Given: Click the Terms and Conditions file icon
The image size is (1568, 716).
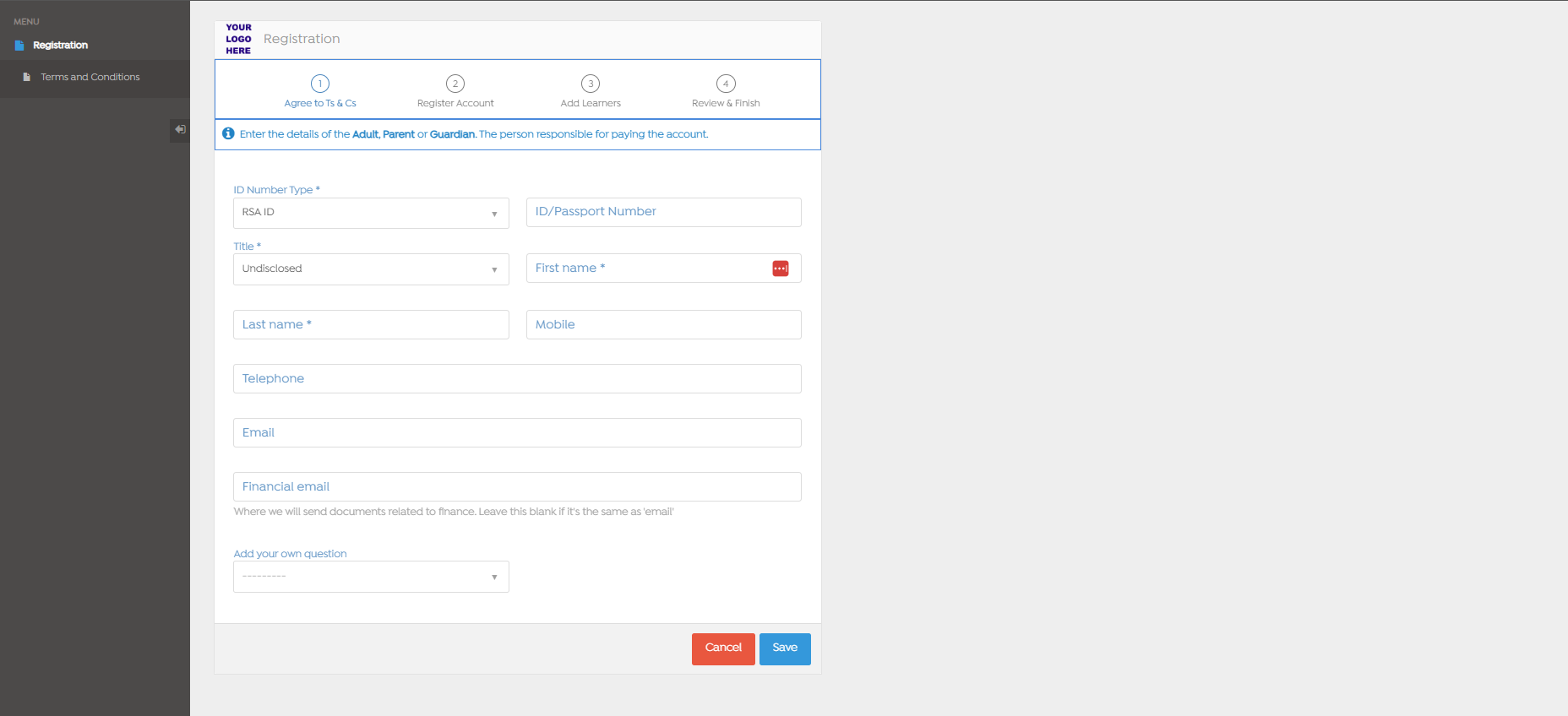Looking at the screenshot, I should [26, 77].
